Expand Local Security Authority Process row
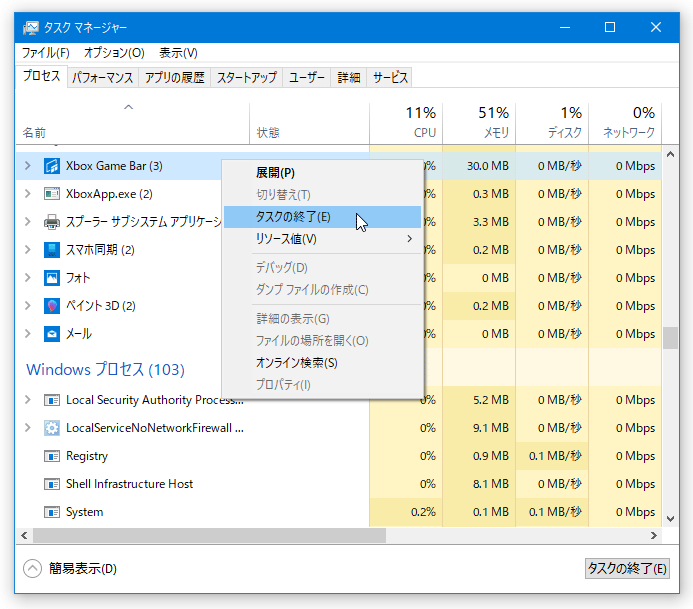This screenshot has width=693, height=609. click(27, 400)
